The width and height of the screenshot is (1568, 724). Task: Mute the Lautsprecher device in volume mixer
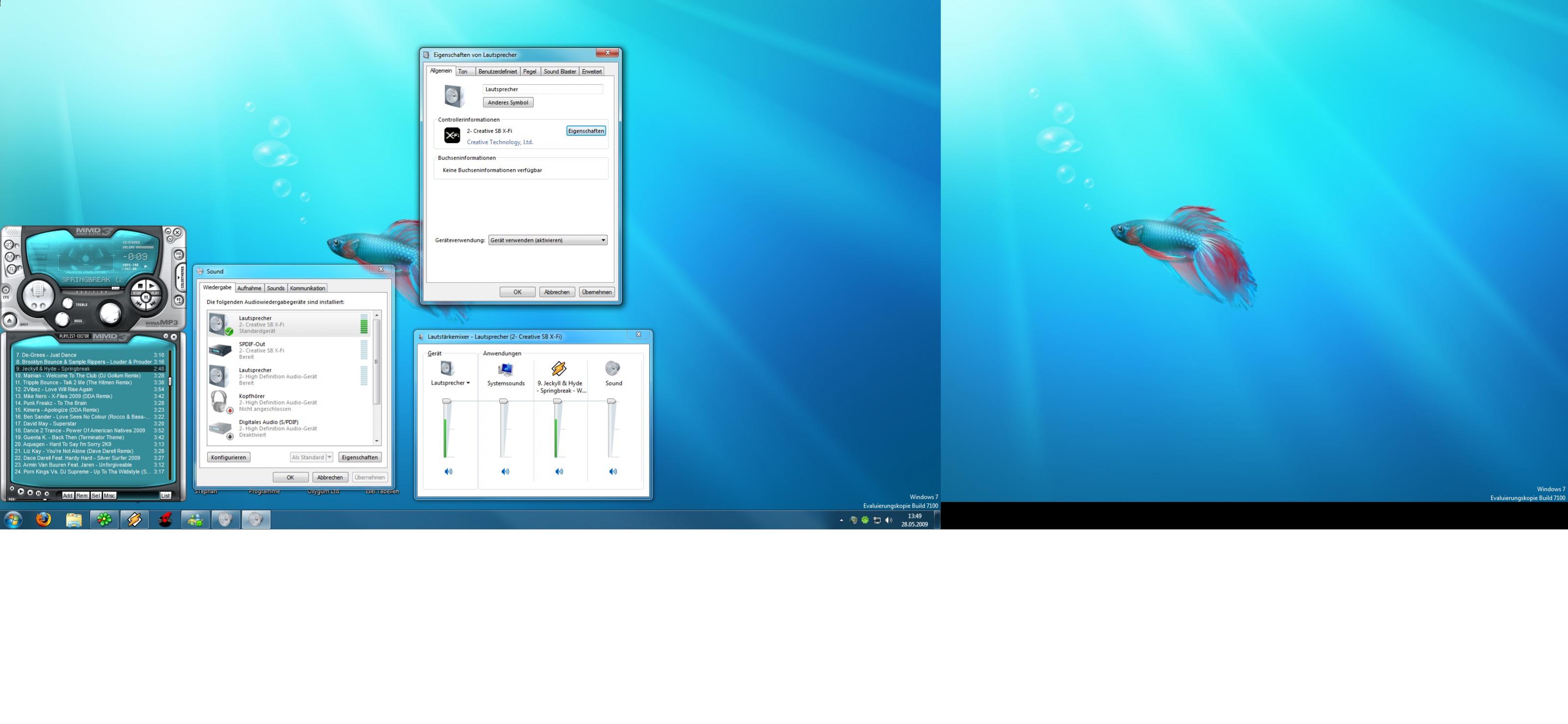(449, 471)
